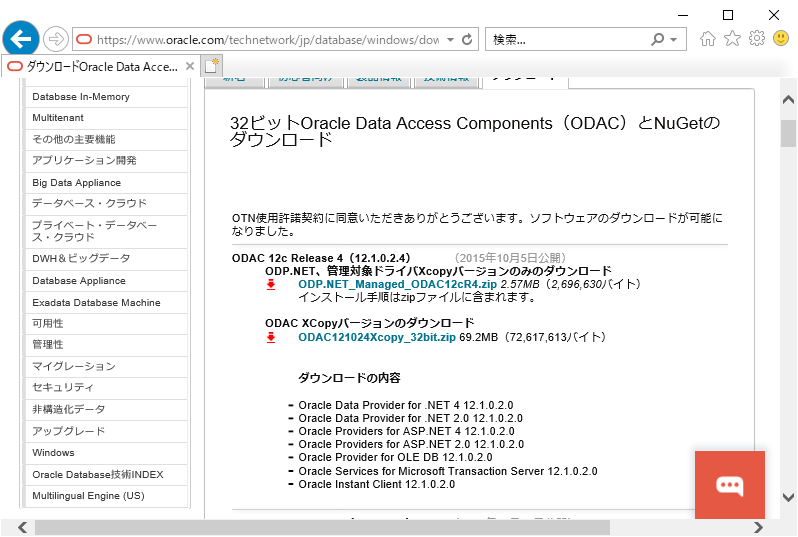Screen dimensions: 798x537
Task: Click the 検索 search input box
Action: (567, 40)
